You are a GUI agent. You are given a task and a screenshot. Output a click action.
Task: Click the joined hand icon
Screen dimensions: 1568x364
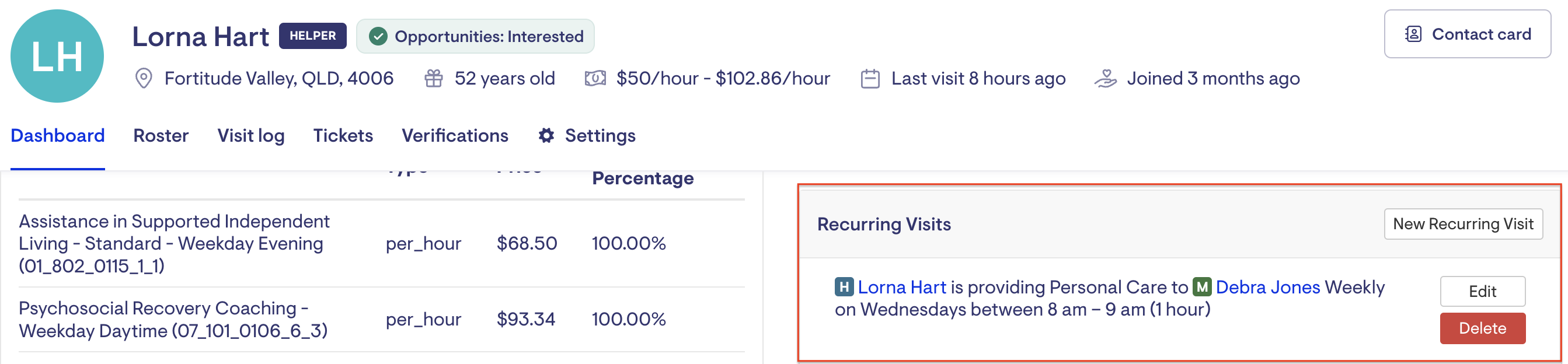[x=1106, y=79]
